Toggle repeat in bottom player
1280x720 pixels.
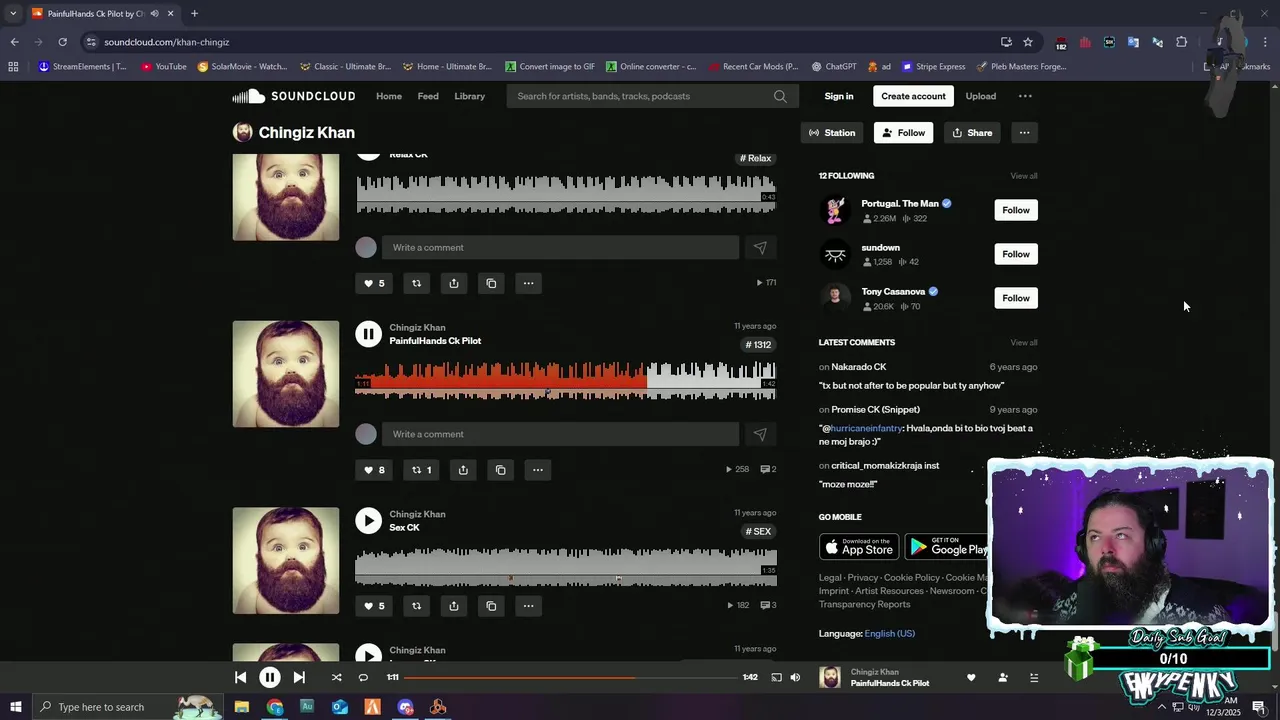tap(363, 677)
